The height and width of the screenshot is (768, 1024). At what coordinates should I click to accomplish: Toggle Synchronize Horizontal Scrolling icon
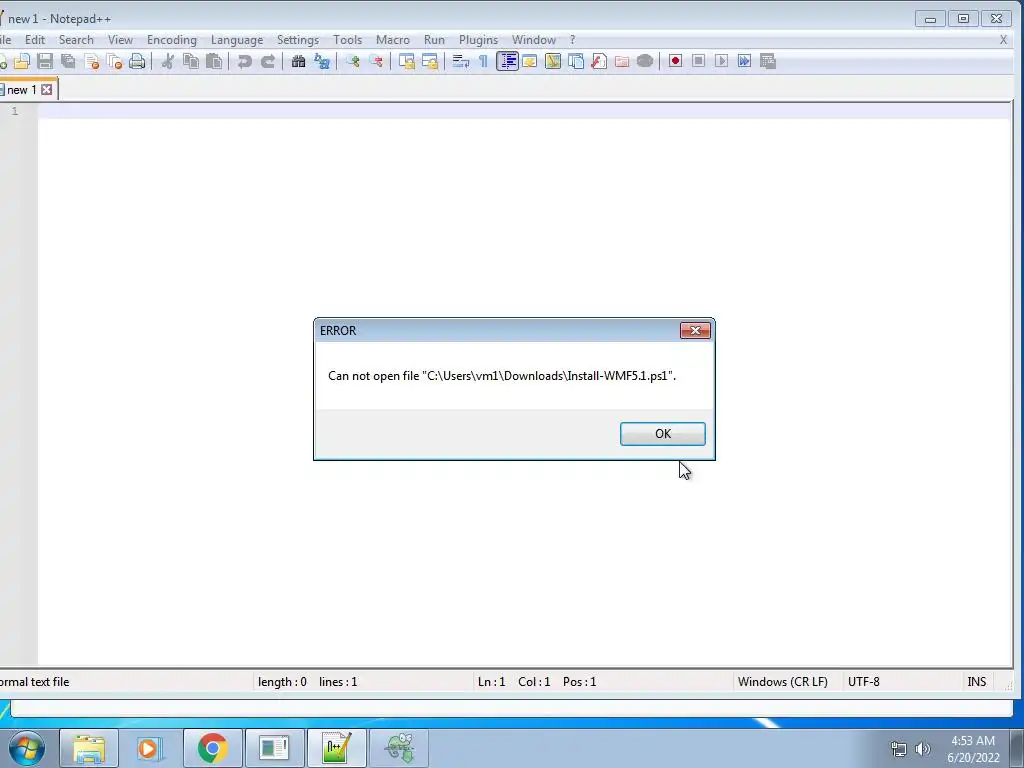click(430, 61)
